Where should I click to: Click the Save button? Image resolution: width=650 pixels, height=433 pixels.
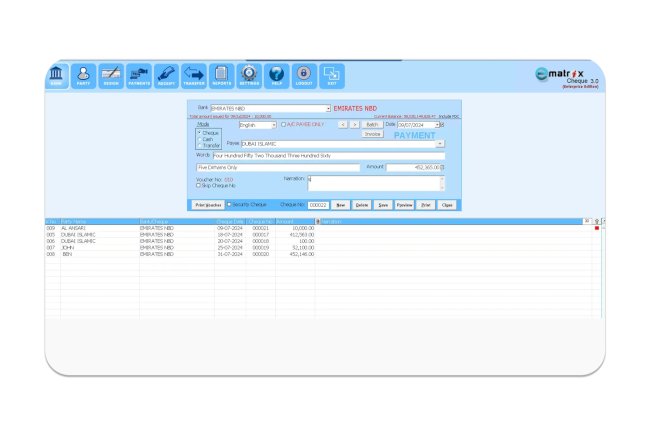(x=382, y=204)
